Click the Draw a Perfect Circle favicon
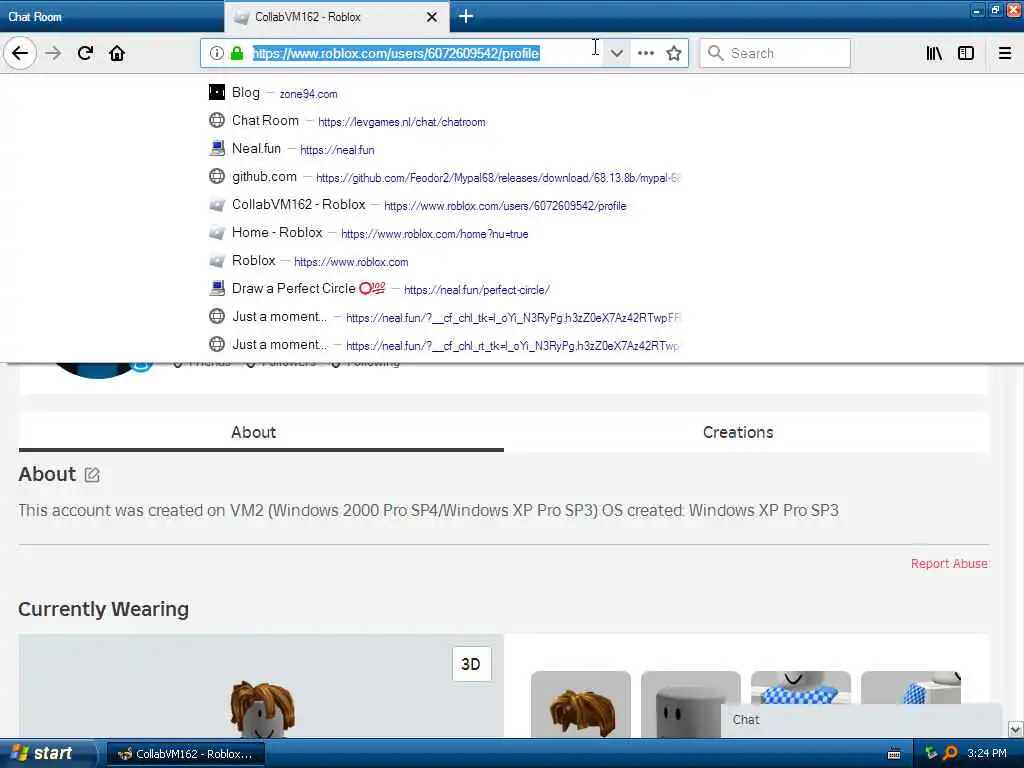The image size is (1024, 768). (x=217, y=288)
